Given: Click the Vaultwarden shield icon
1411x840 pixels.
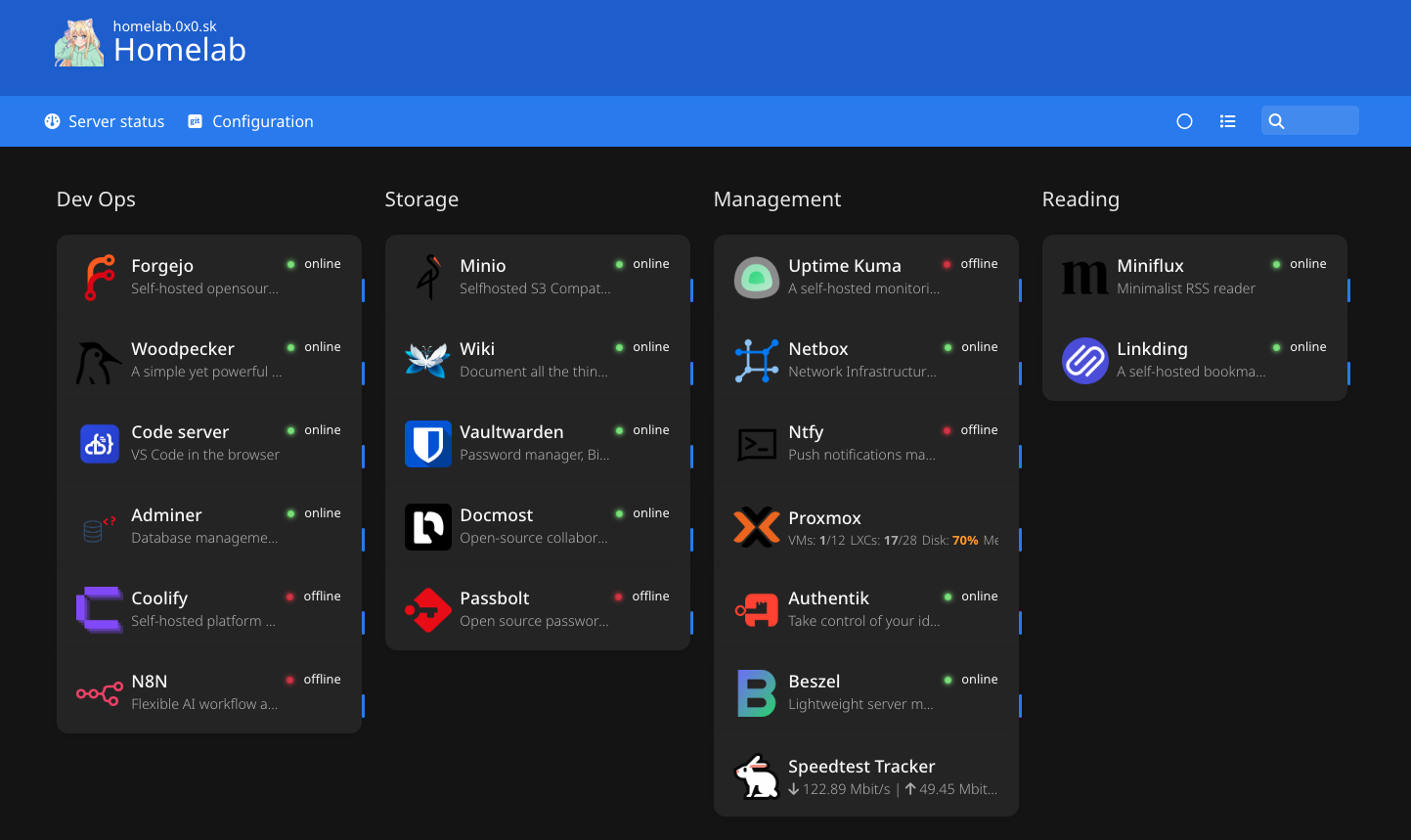Looking at the screenshot, I should 428,444.
